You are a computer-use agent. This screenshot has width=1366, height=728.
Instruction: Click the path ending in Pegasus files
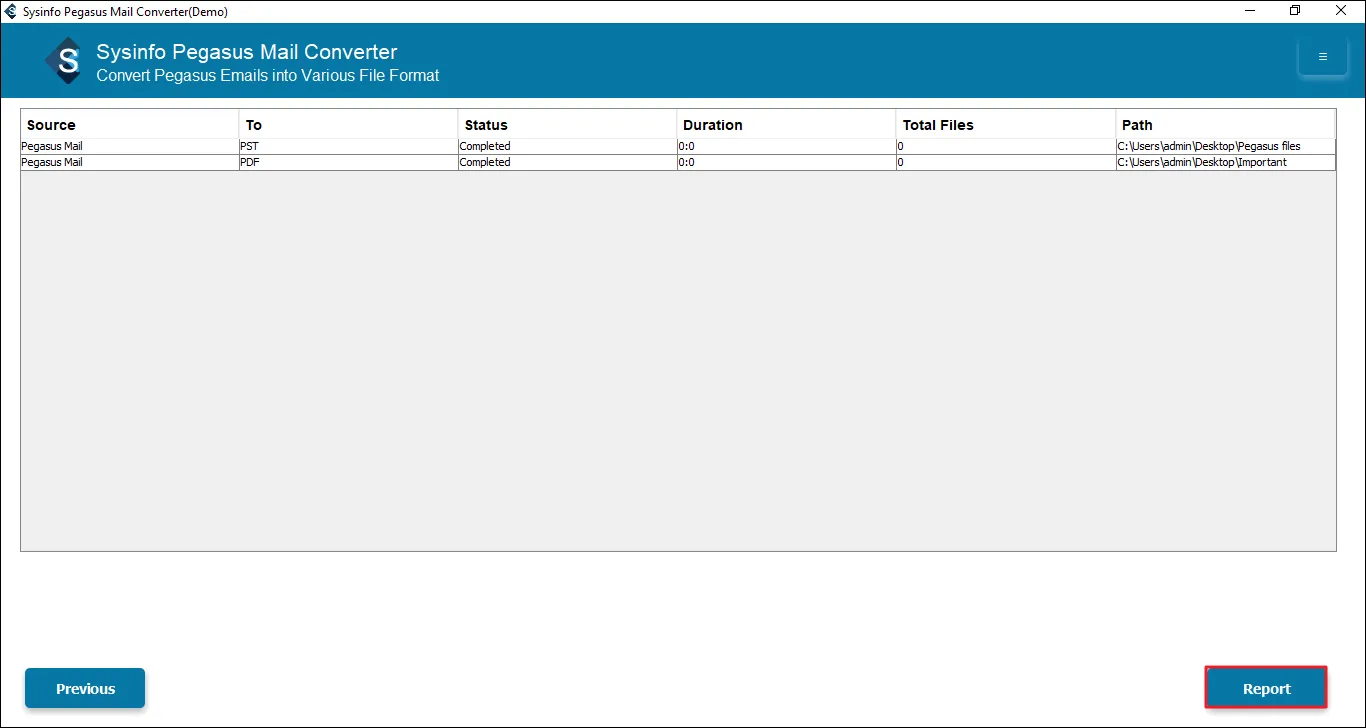tap(1226, 146)
